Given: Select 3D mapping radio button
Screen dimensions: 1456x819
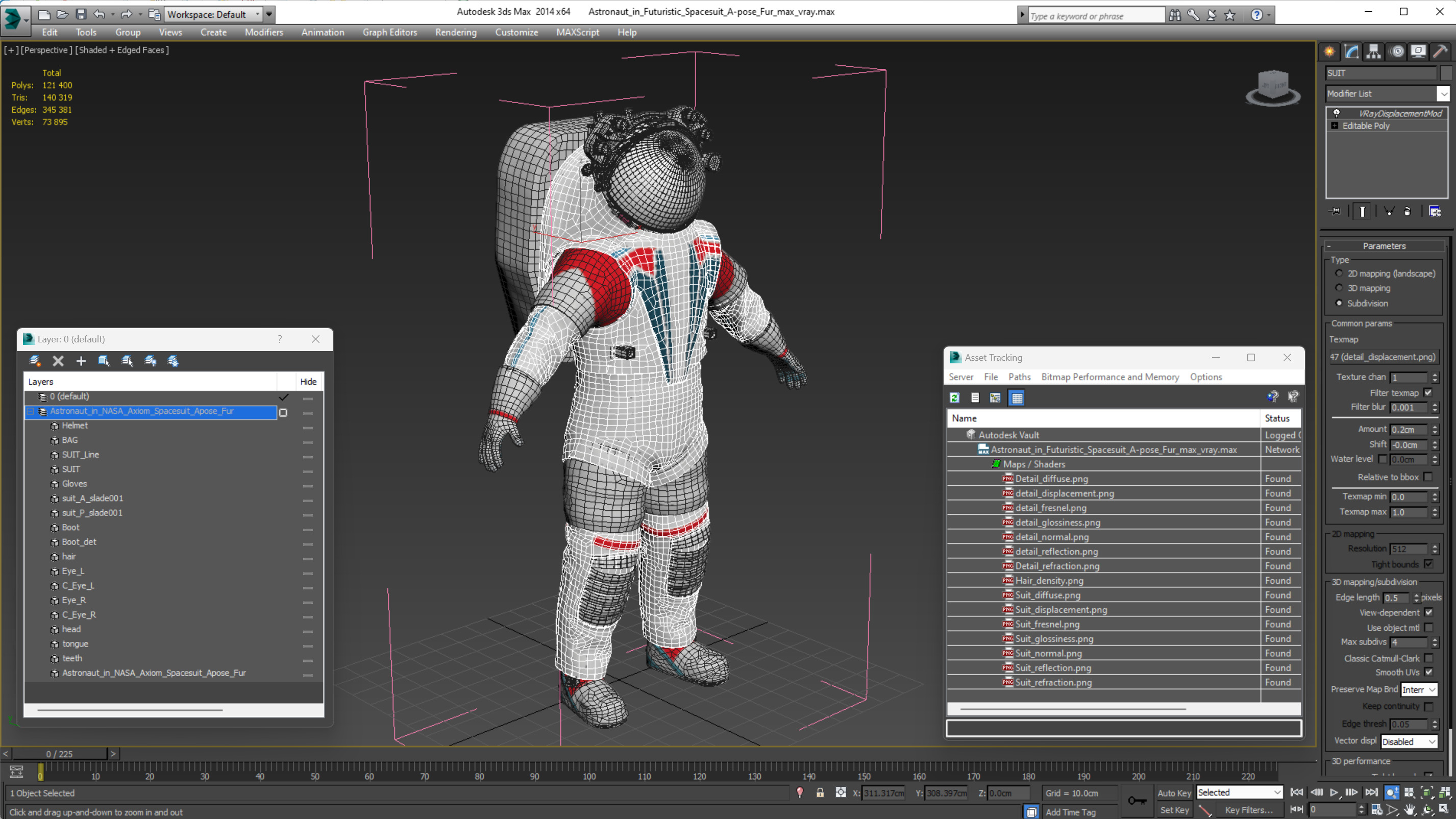Looking at the screenshot, I should click(1339, 288).
